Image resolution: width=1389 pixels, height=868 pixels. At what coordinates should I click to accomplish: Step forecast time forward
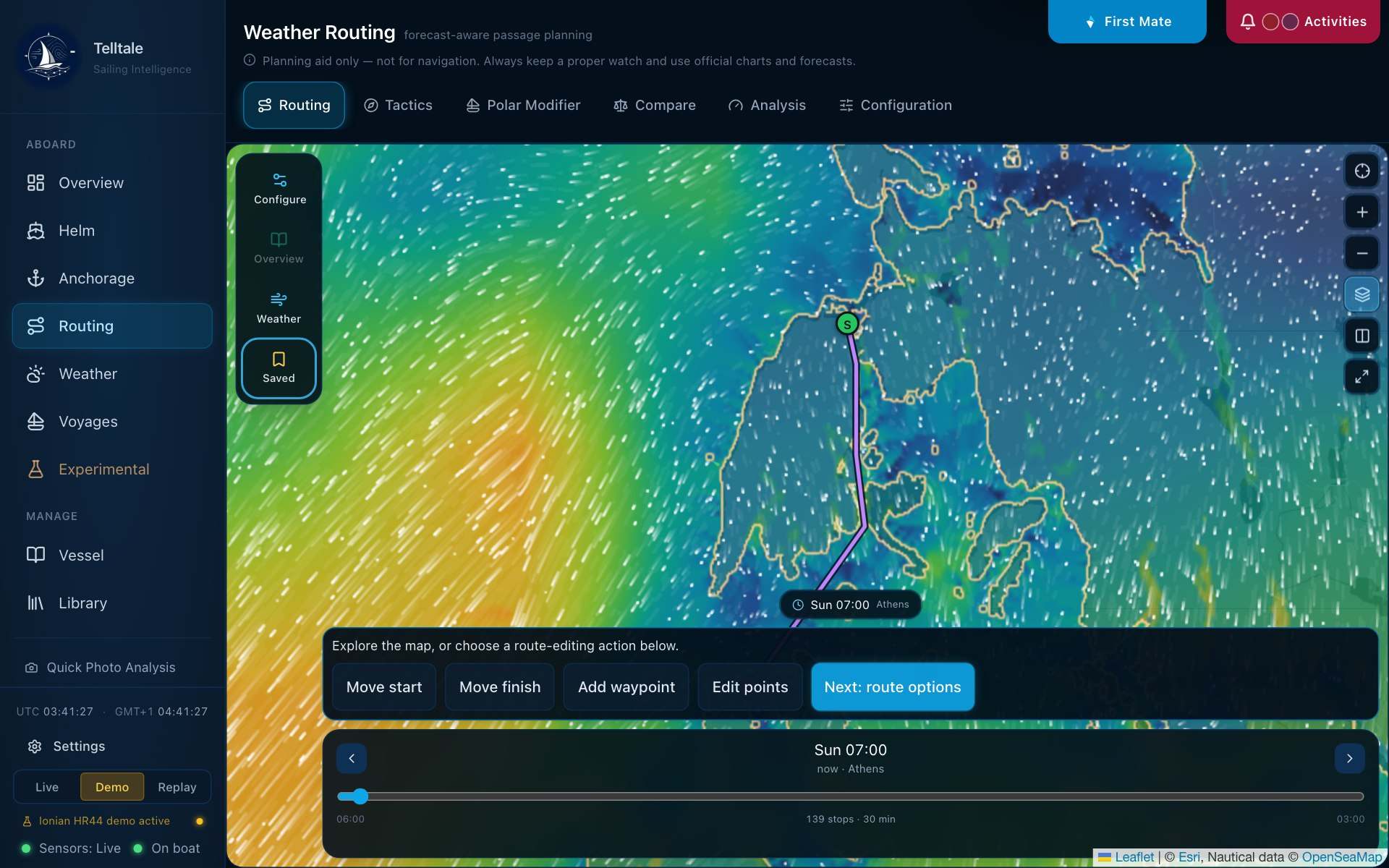pos(1349,759)
